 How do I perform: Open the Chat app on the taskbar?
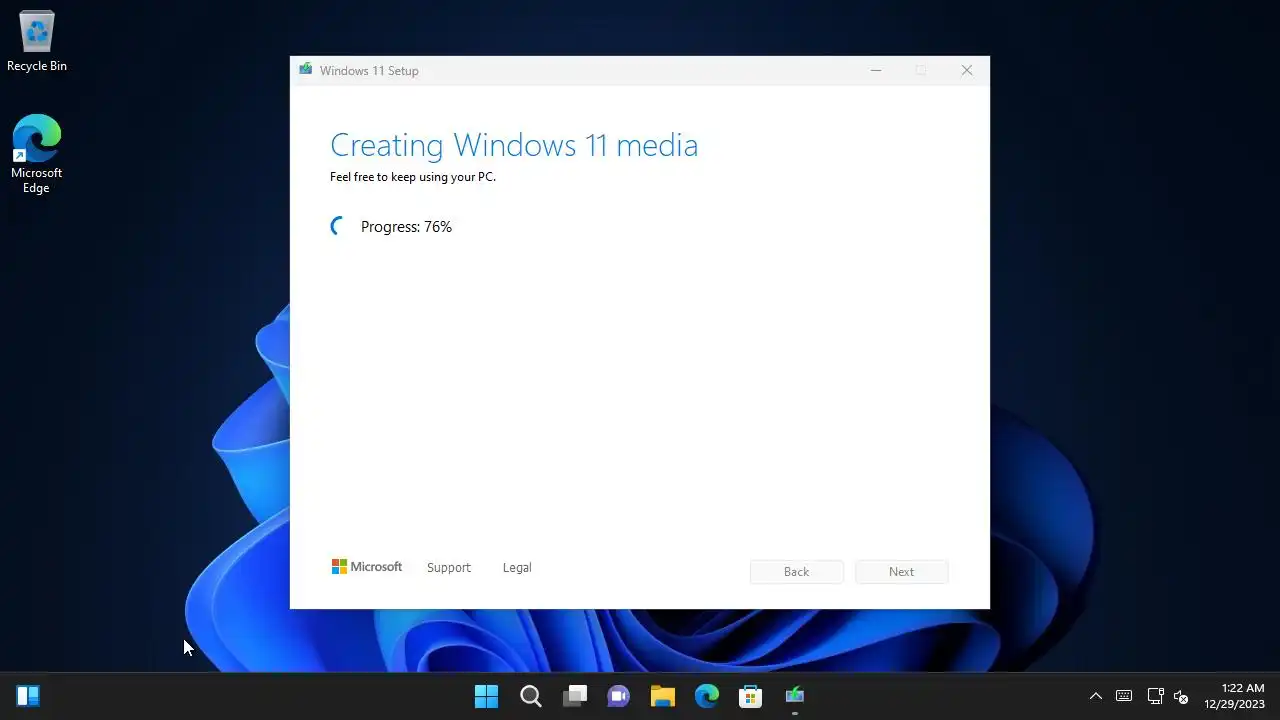pyautogui.click(x=619, y=696)
